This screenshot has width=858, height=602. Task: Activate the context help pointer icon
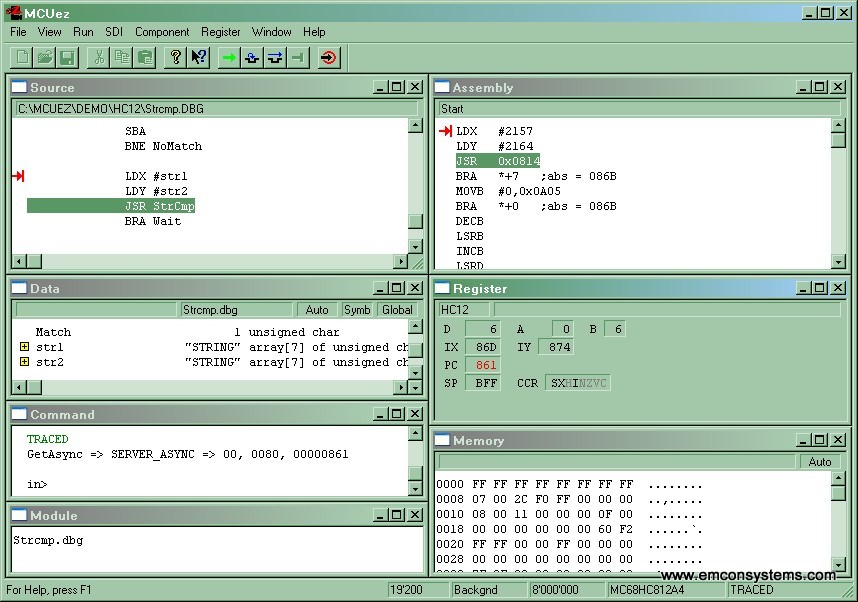click(199, 58)
